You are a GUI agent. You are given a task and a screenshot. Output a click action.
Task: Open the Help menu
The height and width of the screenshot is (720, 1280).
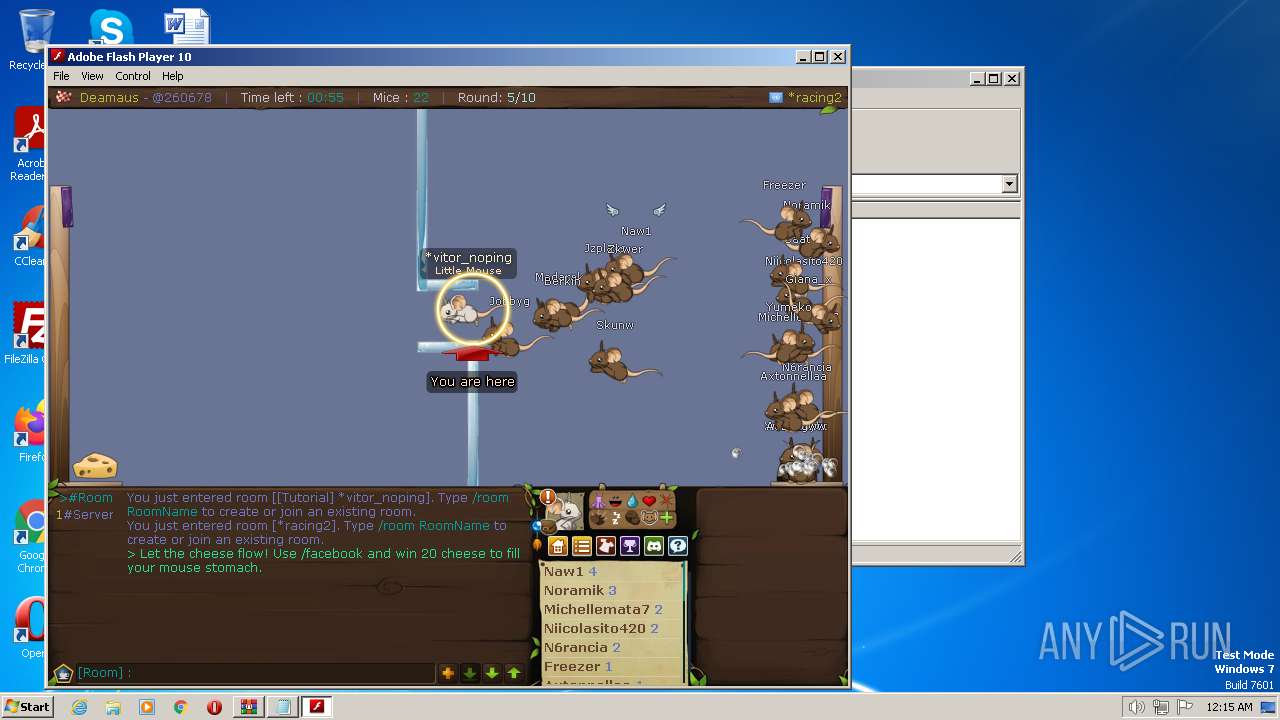pyautogui.click(x=173, y=76)
